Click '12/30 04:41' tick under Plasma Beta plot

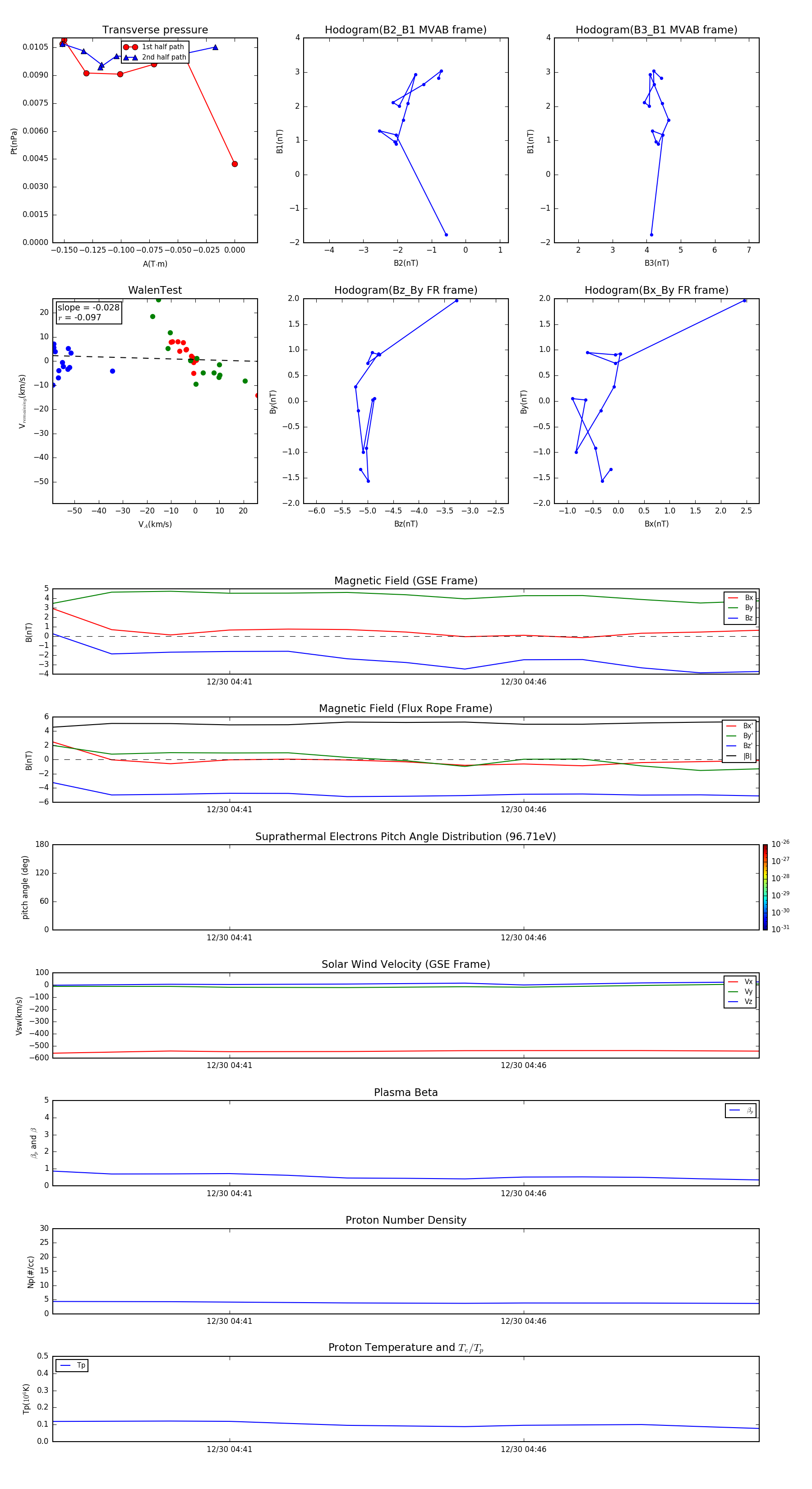pos(230,1193)
